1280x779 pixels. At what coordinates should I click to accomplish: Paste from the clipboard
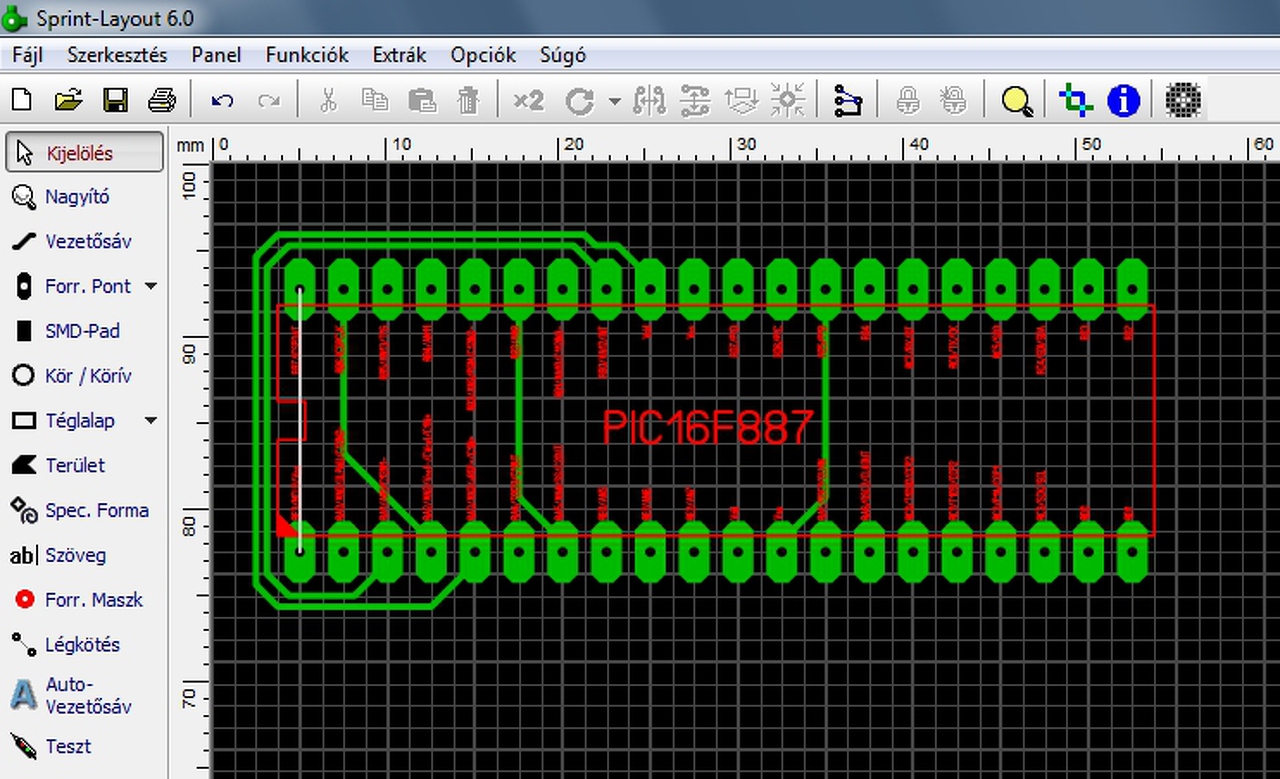422,100
